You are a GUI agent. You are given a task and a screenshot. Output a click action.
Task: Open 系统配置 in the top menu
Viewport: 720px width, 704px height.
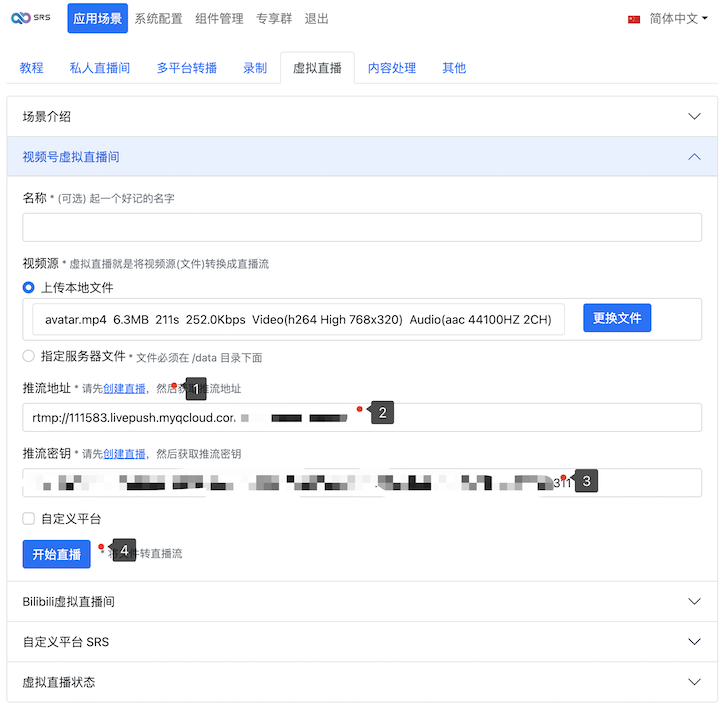159,19
